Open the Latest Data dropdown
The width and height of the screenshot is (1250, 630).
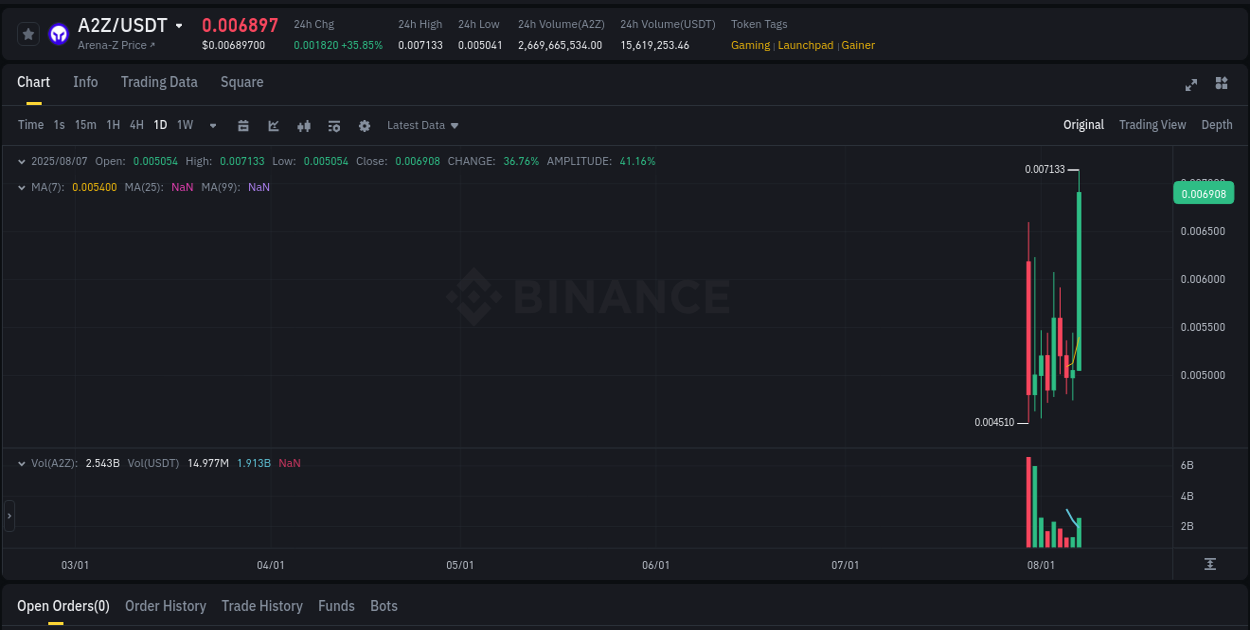422,125
